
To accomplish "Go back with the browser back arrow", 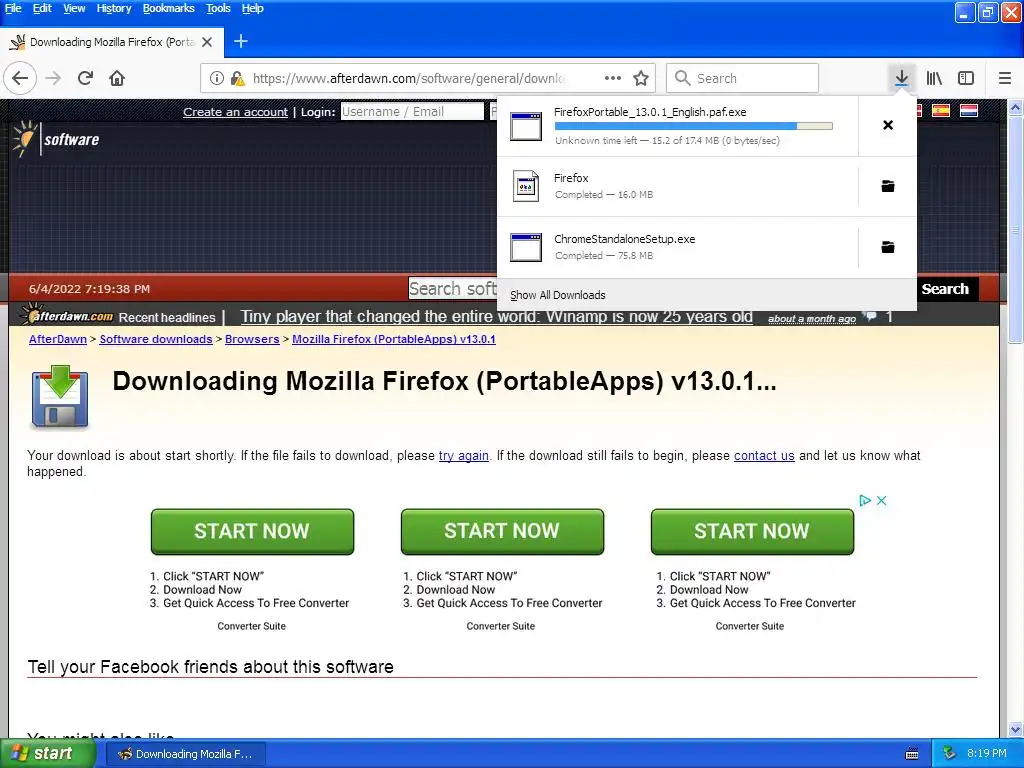I will pyautogui.click(x=20, y=78).
